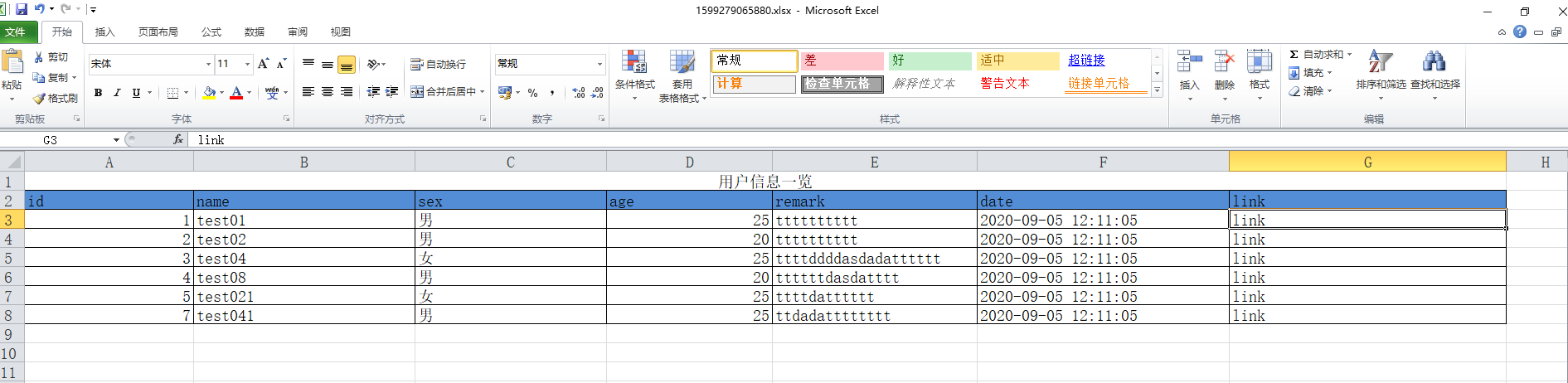Decrease font size with the small A icon
This screenshot has width=1568, height=383.
[282, 64]
